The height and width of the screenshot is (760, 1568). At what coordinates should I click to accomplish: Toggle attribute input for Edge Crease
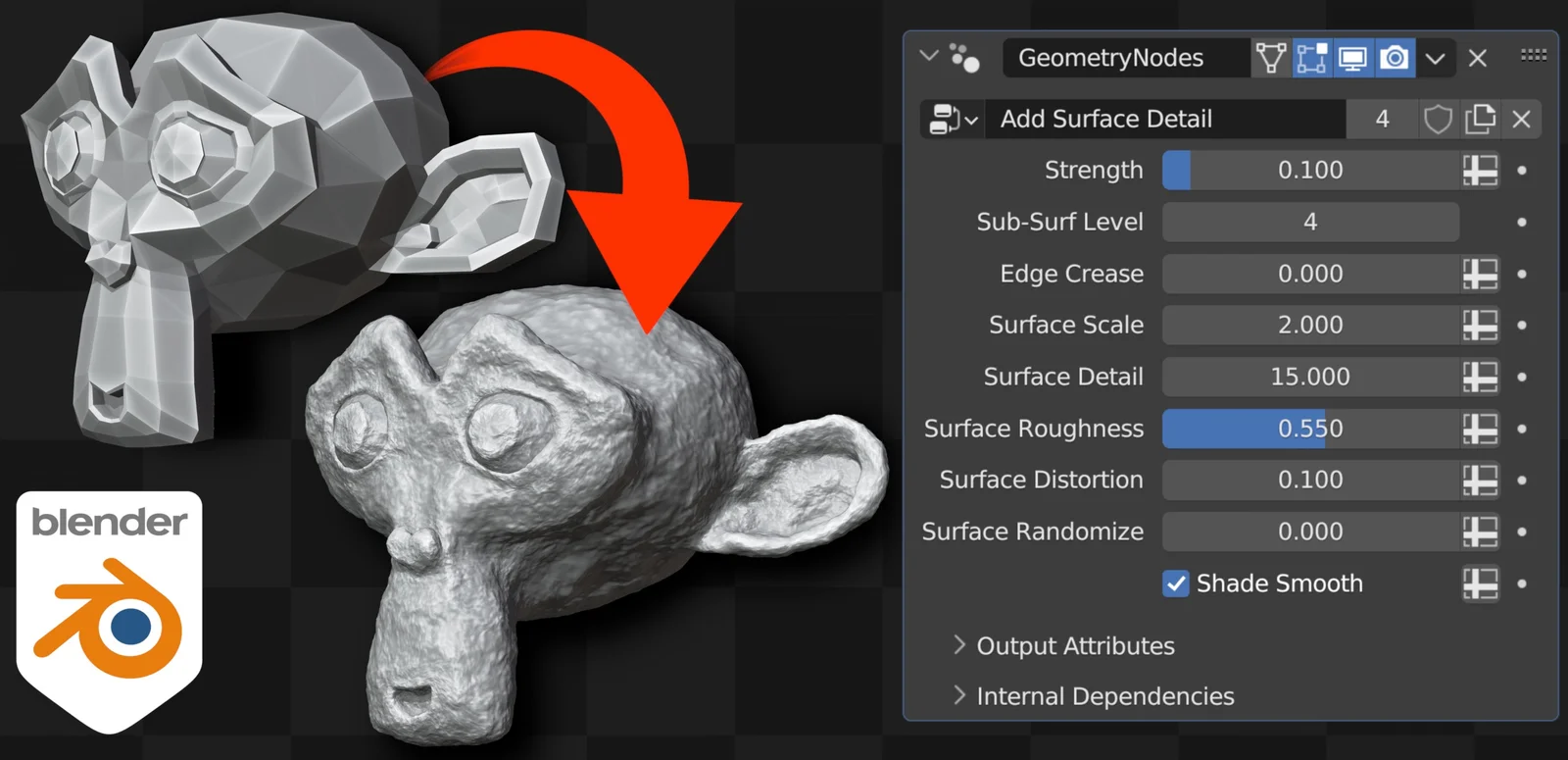click(x=1480, y=274)
